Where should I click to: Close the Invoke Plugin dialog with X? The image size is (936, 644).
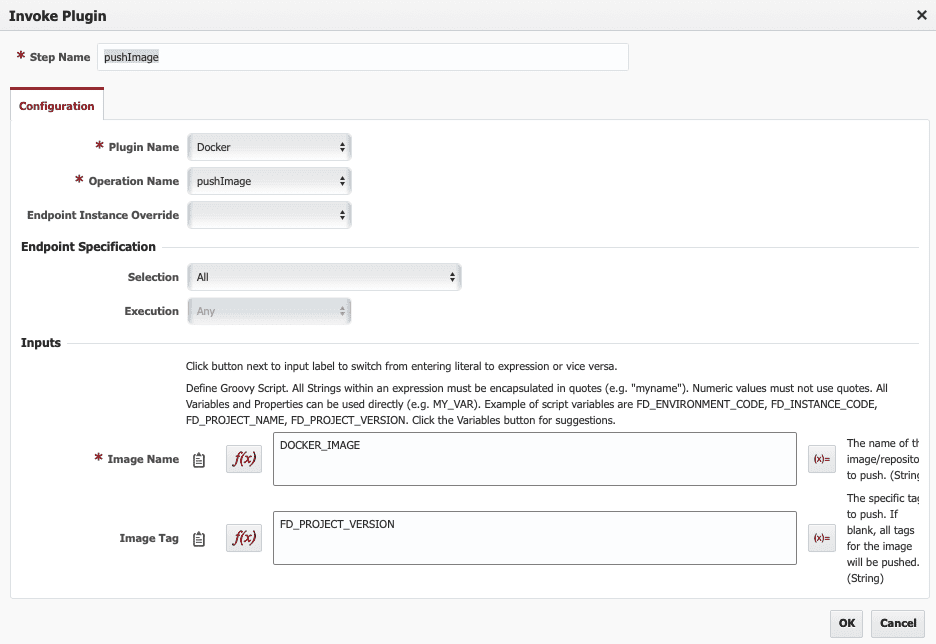tap(922, 16)
